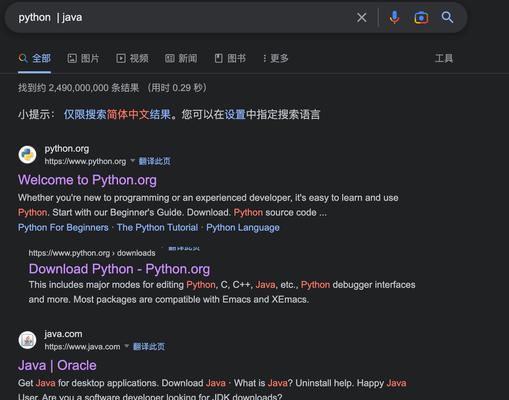Switch to the 新闻 (News) tab
The width and height of the screenshot is (509, 400).
181,58
